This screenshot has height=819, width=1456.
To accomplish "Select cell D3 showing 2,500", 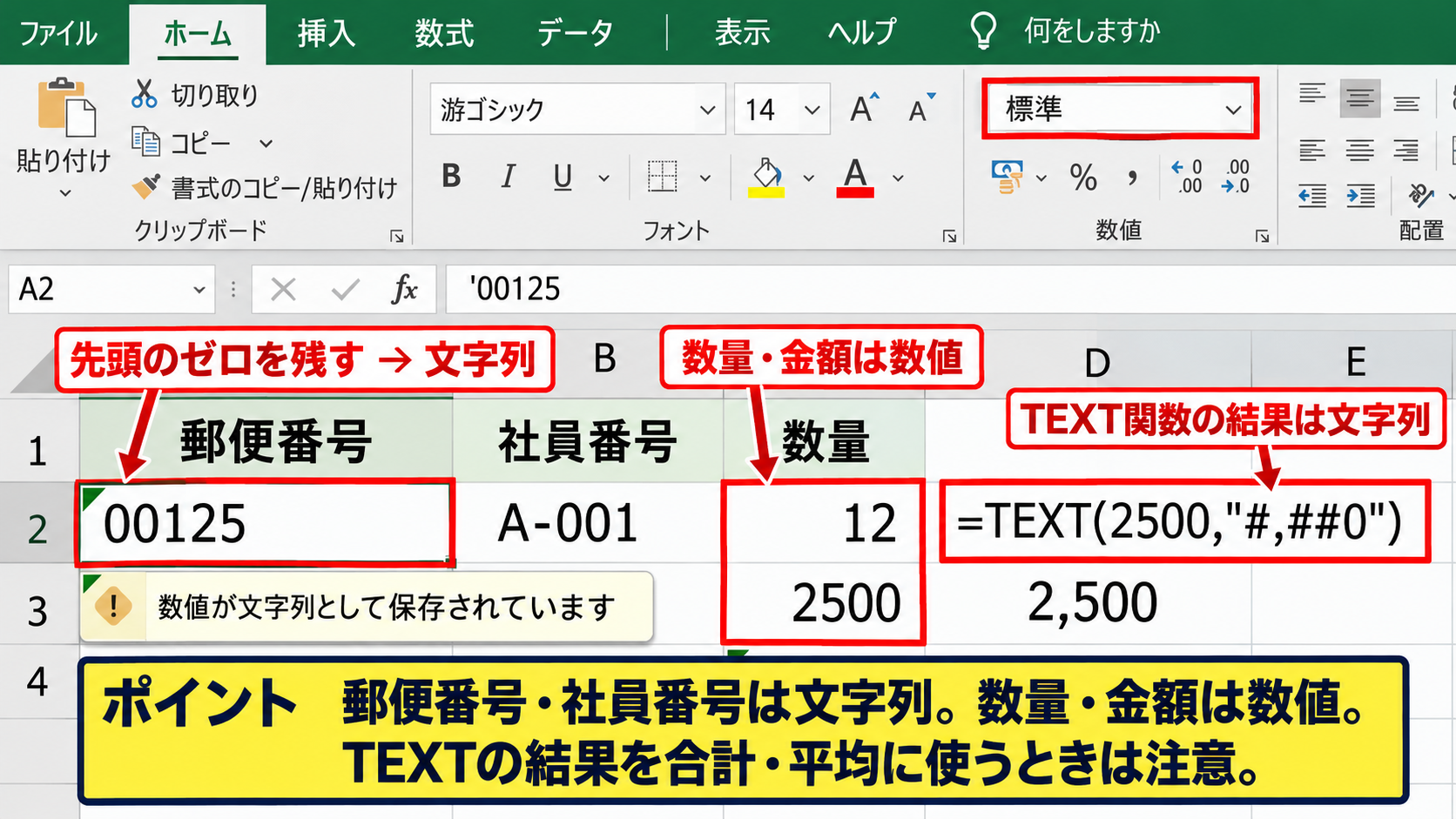I will click(1089, 604).
